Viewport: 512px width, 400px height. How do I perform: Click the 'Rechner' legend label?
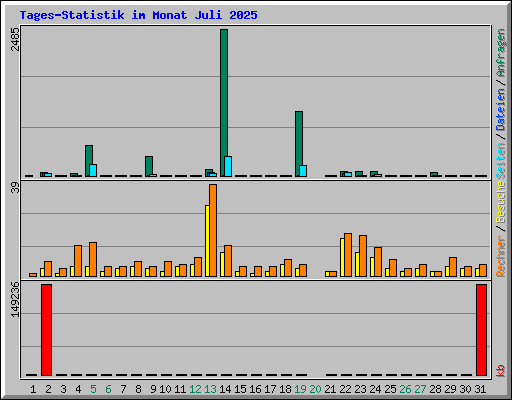501,256
